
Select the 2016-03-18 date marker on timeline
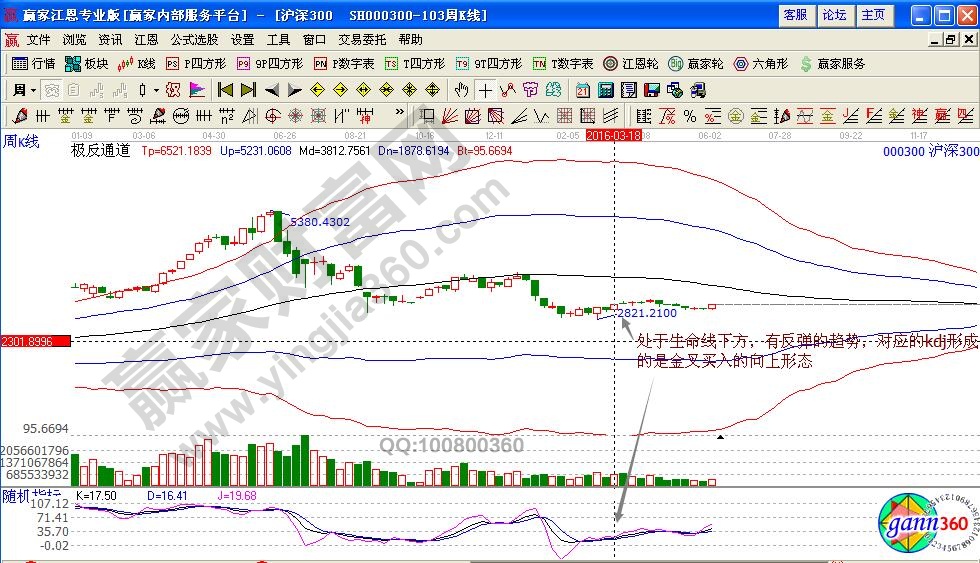613,134
